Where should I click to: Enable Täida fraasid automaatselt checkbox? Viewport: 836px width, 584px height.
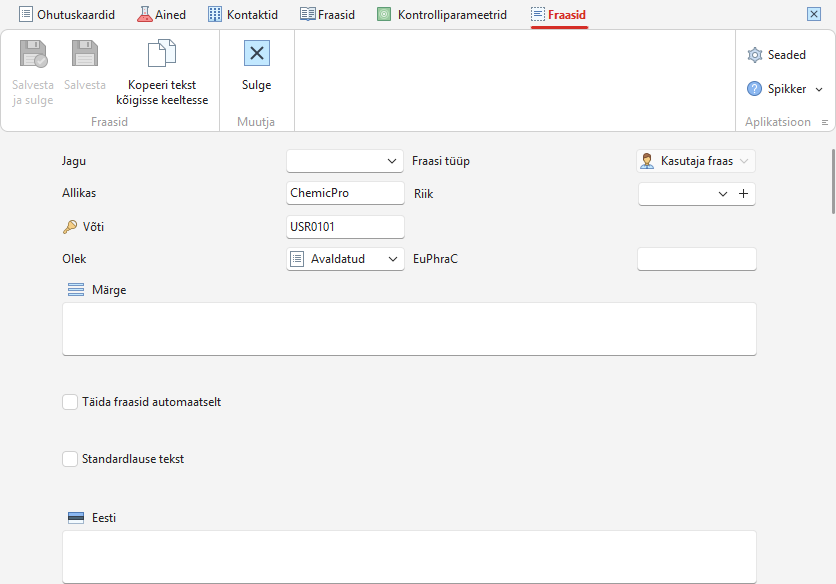point(70,402)
